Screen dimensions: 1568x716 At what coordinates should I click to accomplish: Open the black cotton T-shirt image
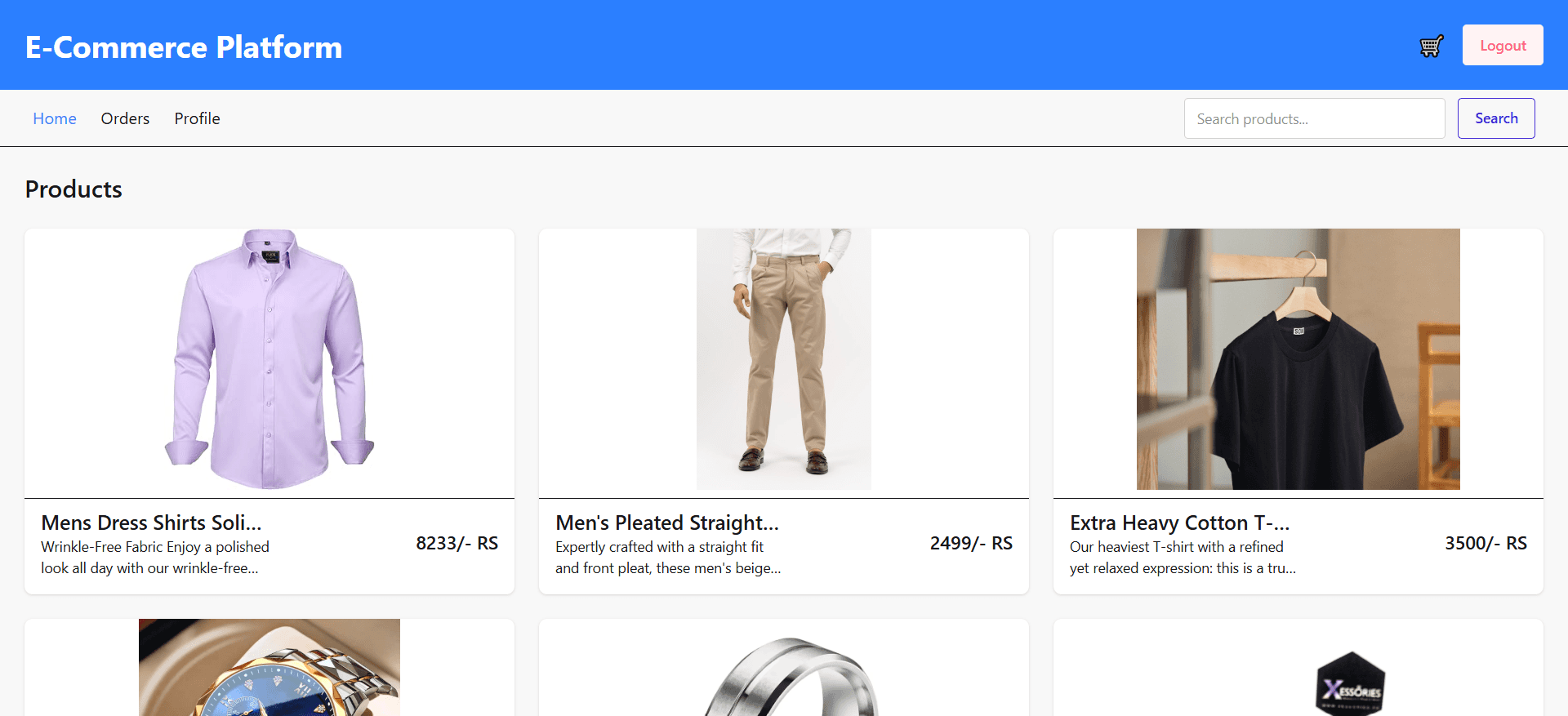tap(1298, 359)
